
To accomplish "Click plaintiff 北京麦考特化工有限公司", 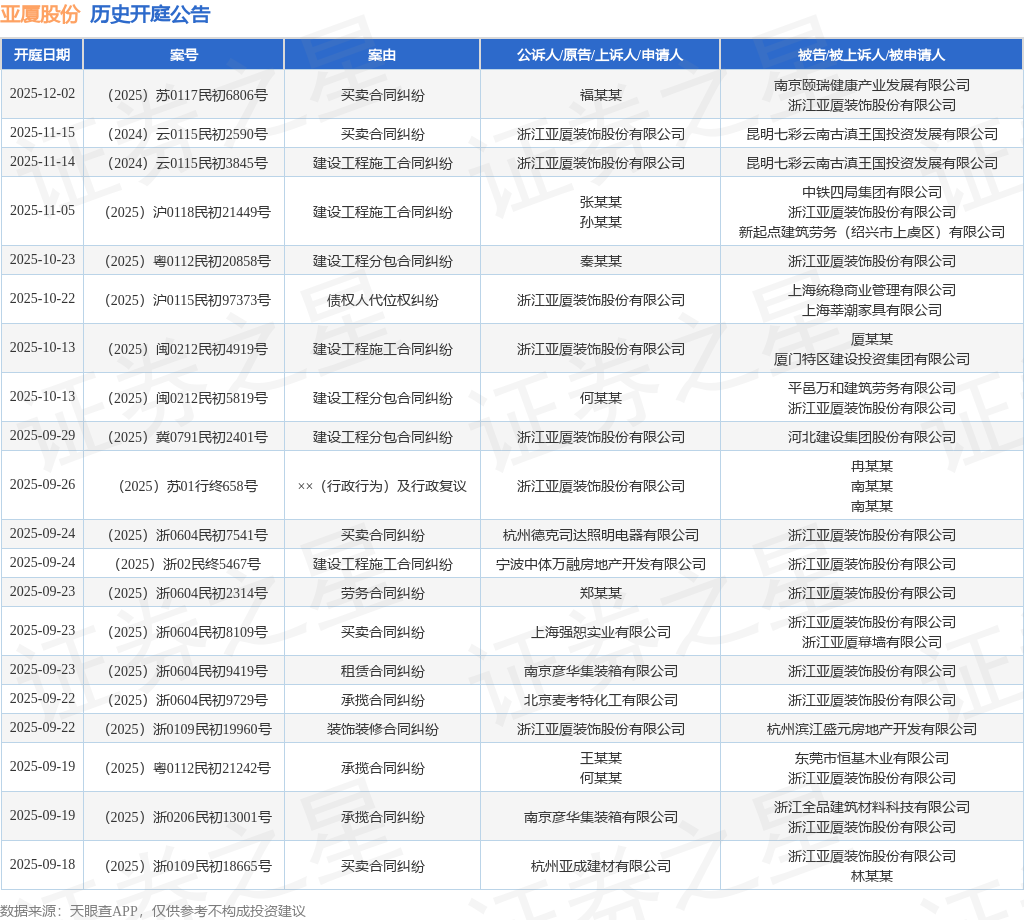I will tap(601, 700).
